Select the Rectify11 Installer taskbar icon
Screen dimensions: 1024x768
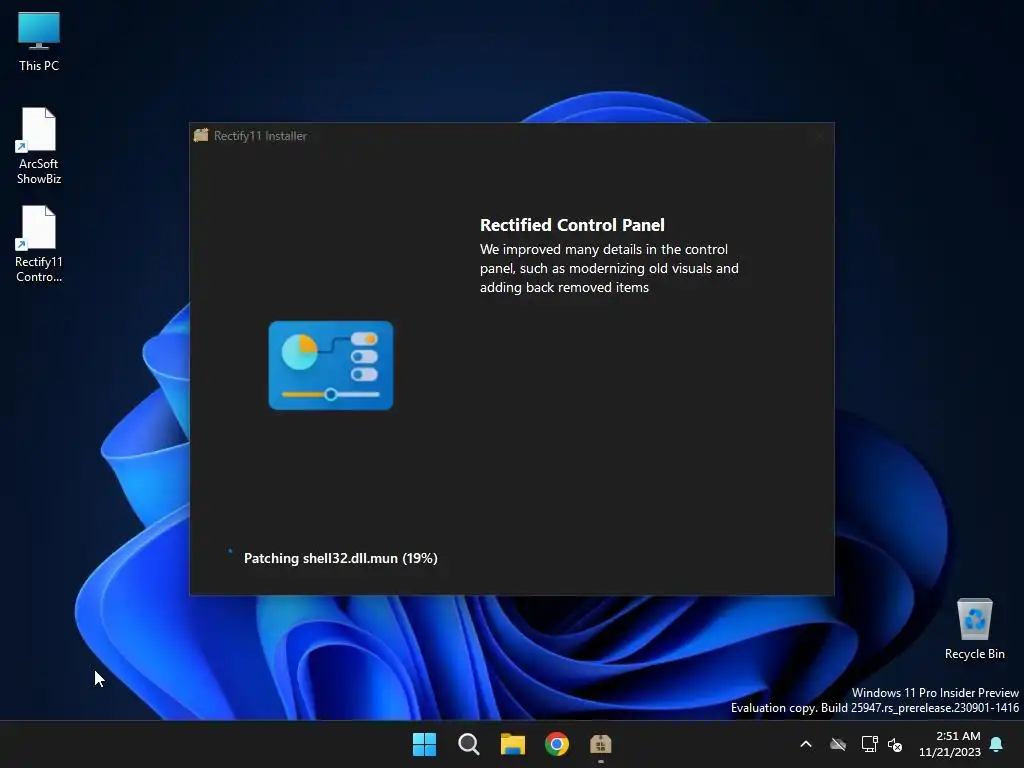point(601,744)
